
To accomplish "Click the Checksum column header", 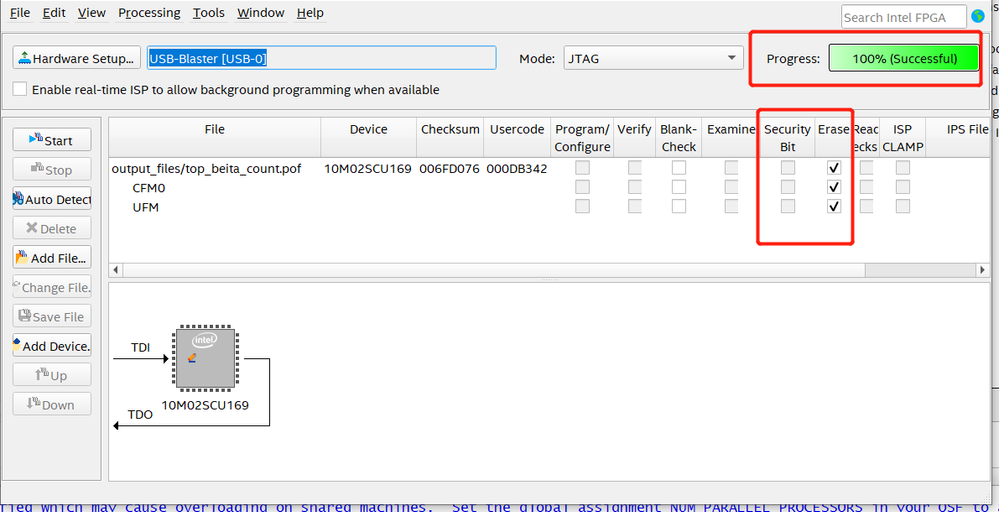I will click(450, 138).
